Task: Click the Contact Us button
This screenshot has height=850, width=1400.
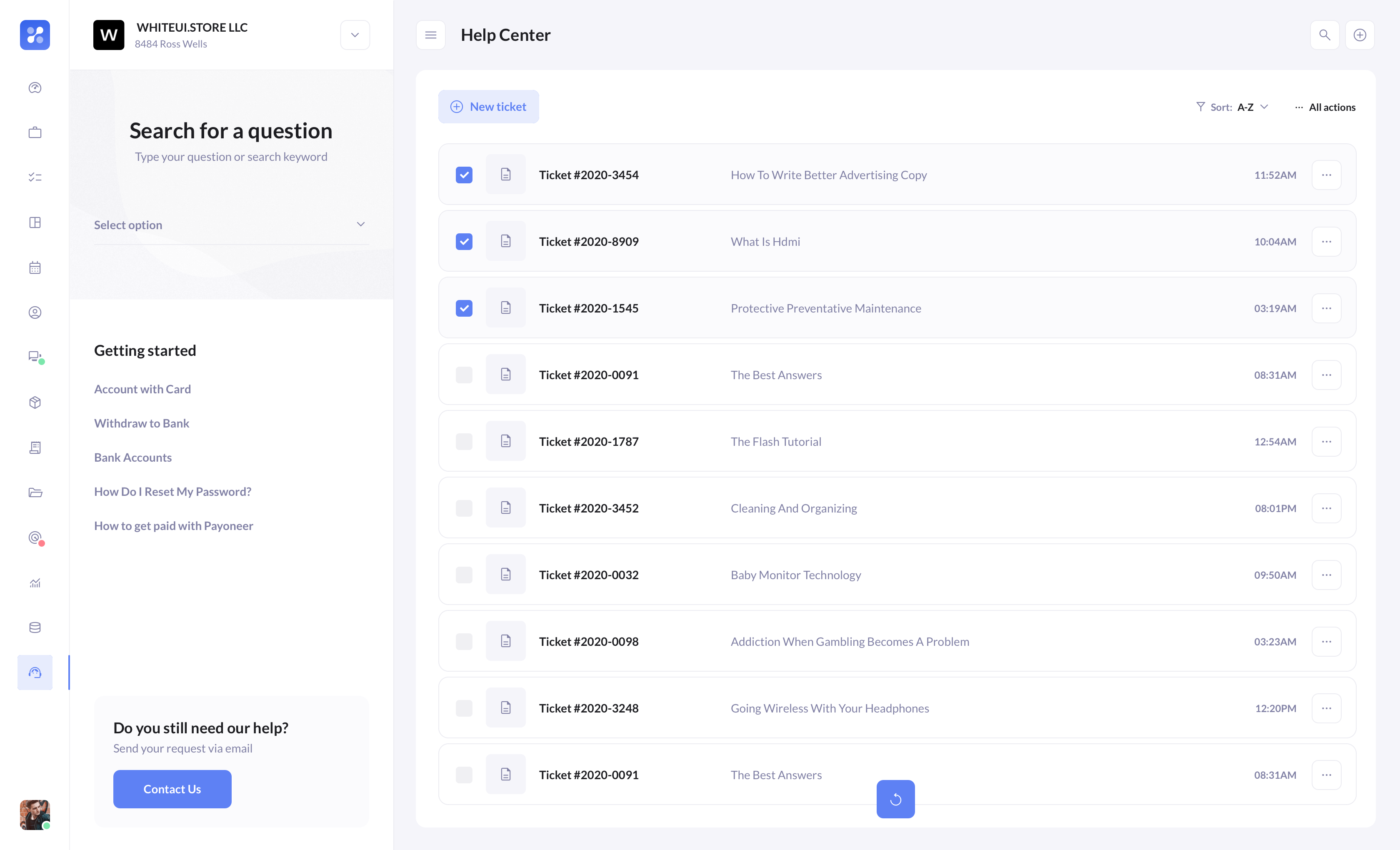Action: 172,789
